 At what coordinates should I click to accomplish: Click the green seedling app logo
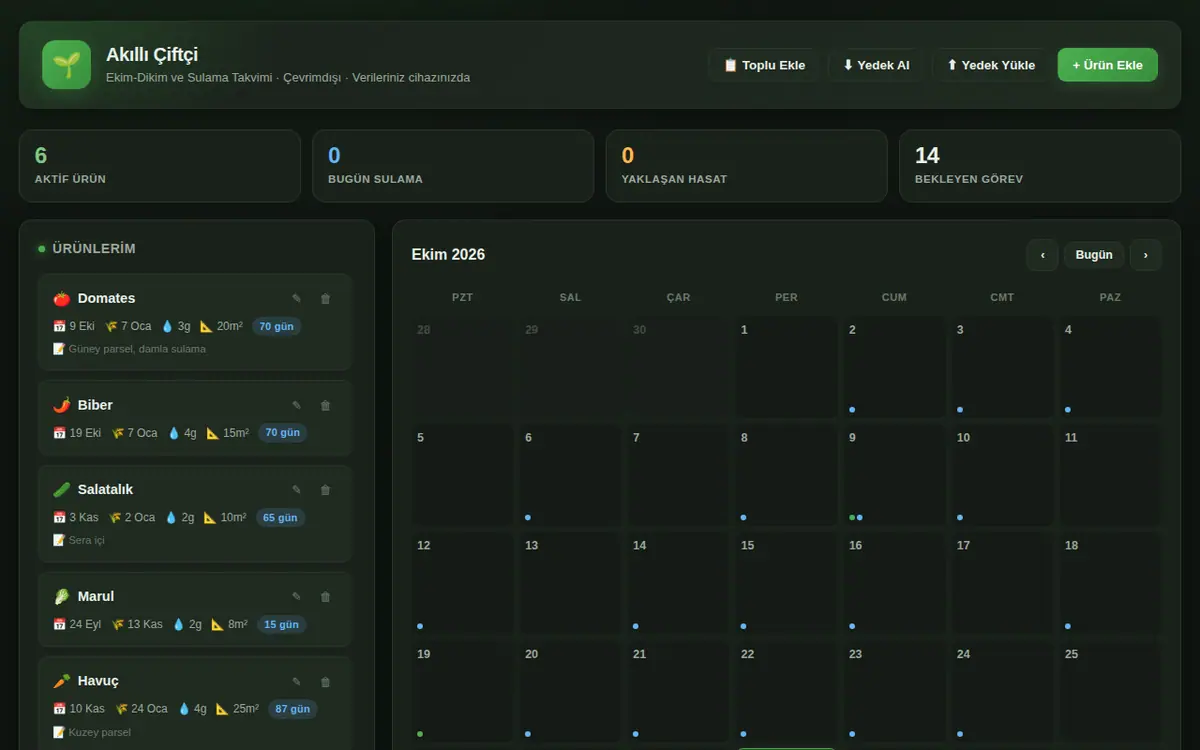tap(67, 65)
